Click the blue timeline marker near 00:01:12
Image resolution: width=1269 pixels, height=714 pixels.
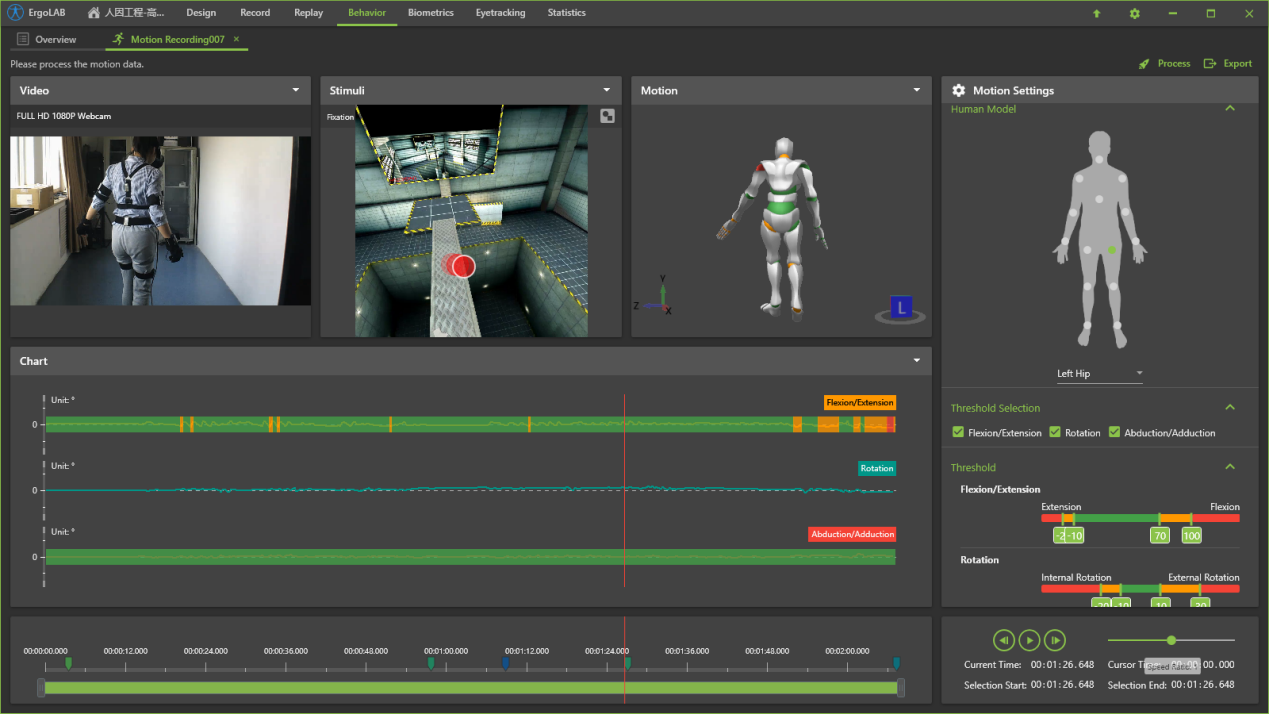505,662
